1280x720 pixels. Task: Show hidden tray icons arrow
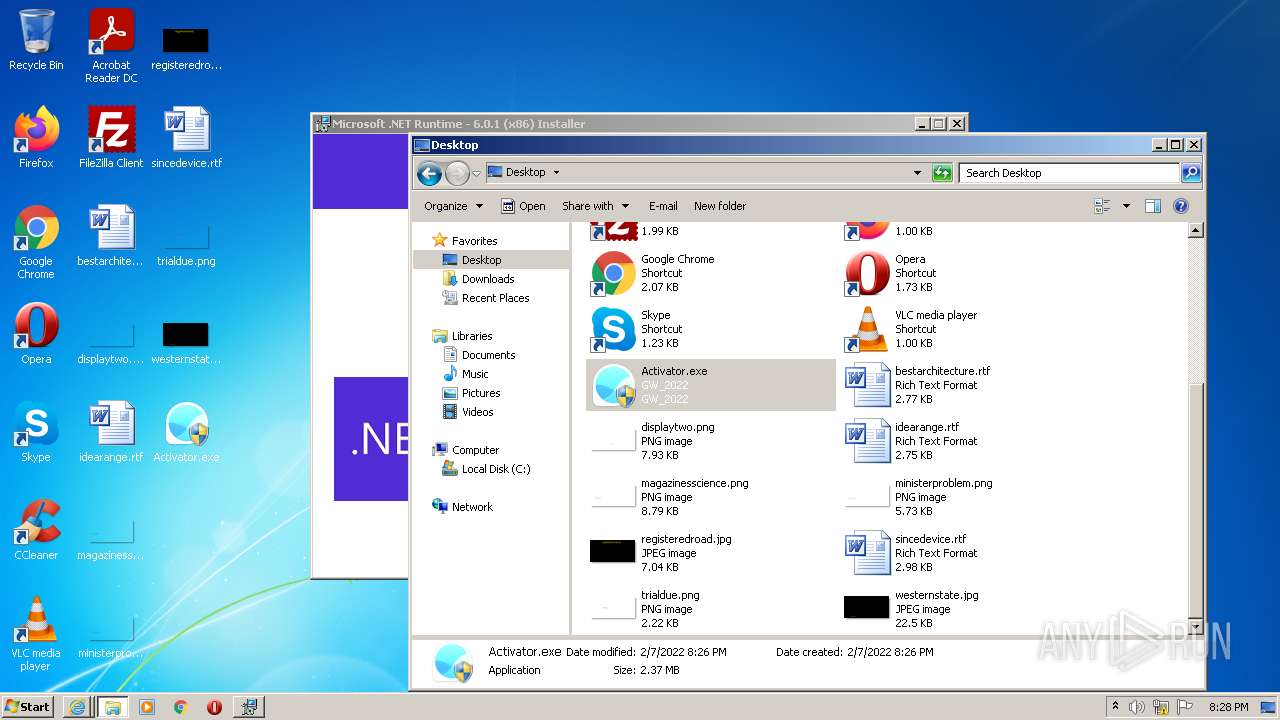pyautogui.click(x=1115, y=707)
